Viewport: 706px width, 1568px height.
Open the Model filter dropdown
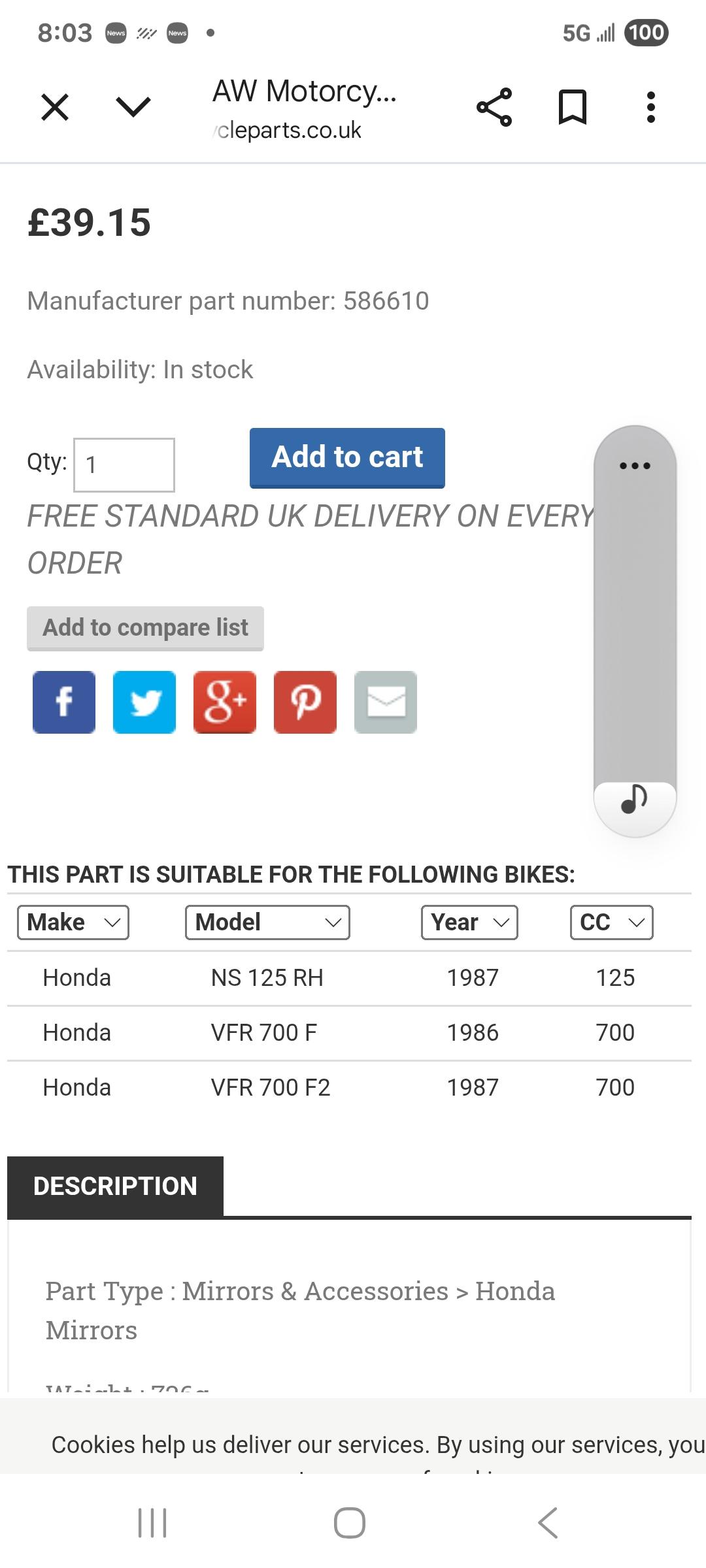tap(267, 923)
